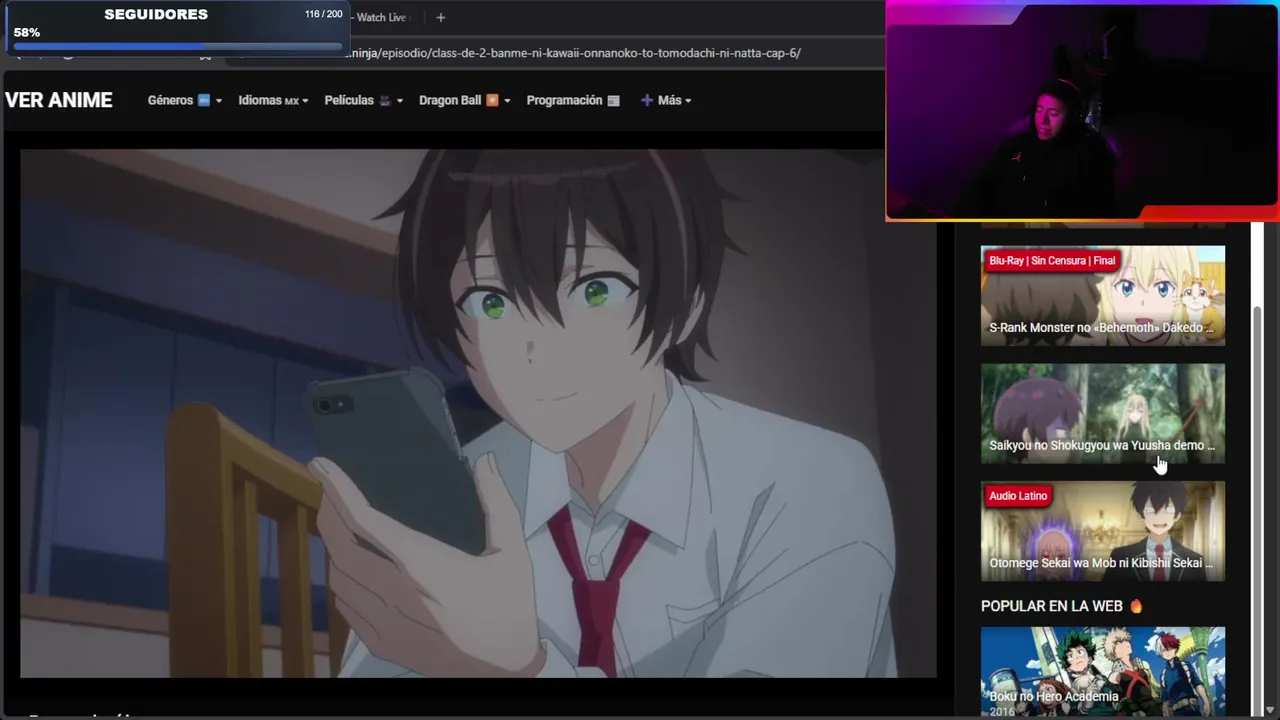The width and height of the screenshot is (1280, 720).
Task: Click the SEGUIDORES follower goal progress bar
Action: (178, 45)
